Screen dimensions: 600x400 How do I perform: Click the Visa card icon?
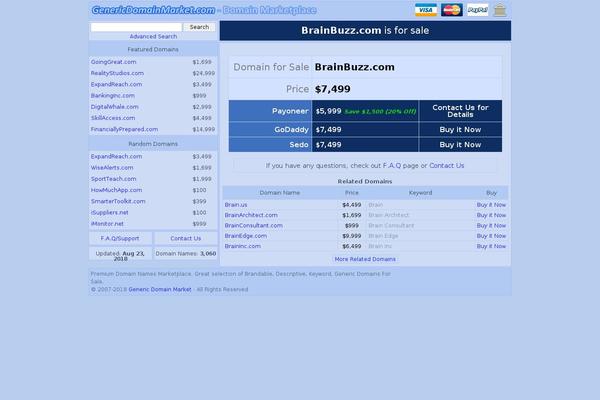[426, 10]
